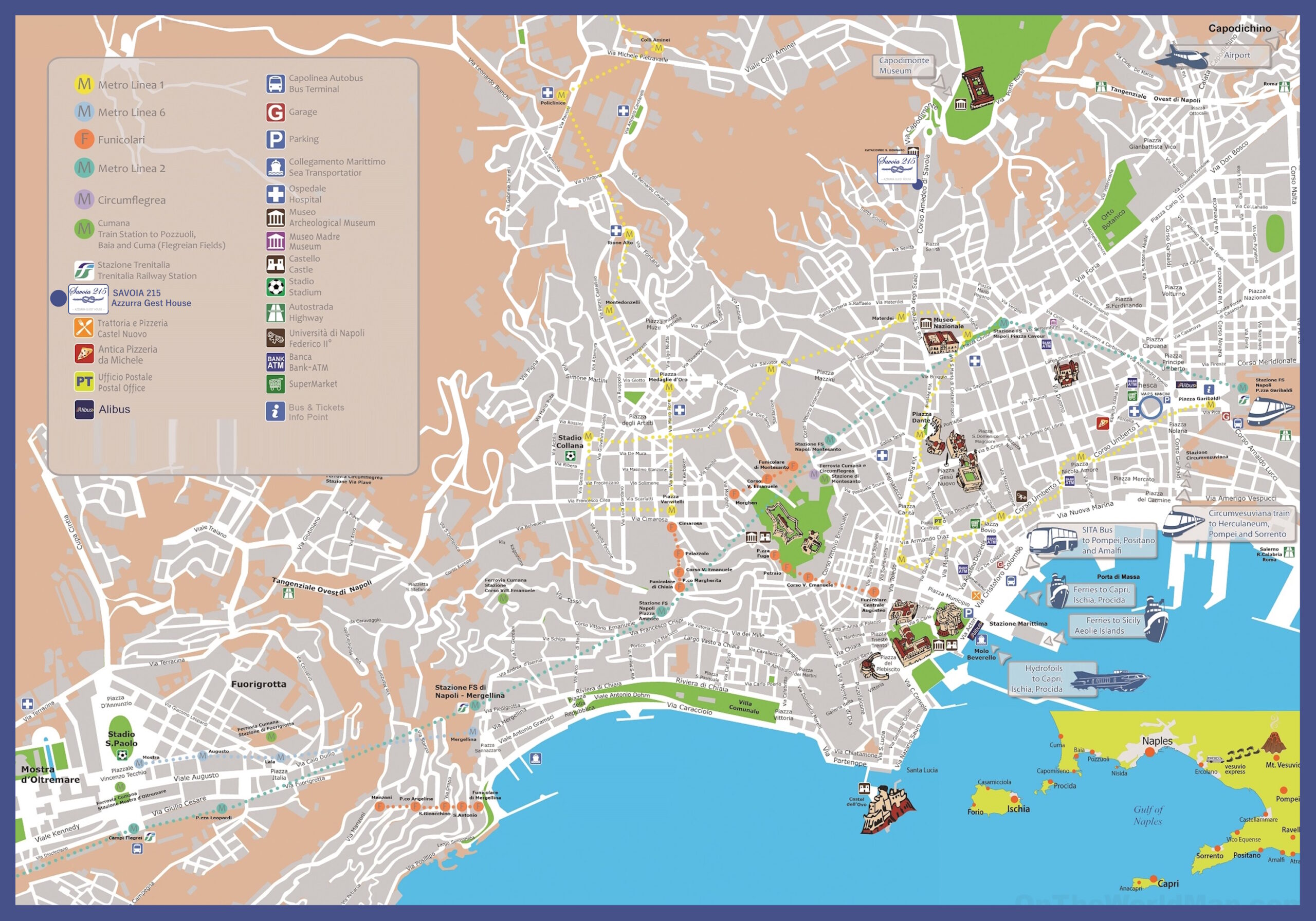
Task: Click the Bank ATM legend icon
Action: (276, 362)
